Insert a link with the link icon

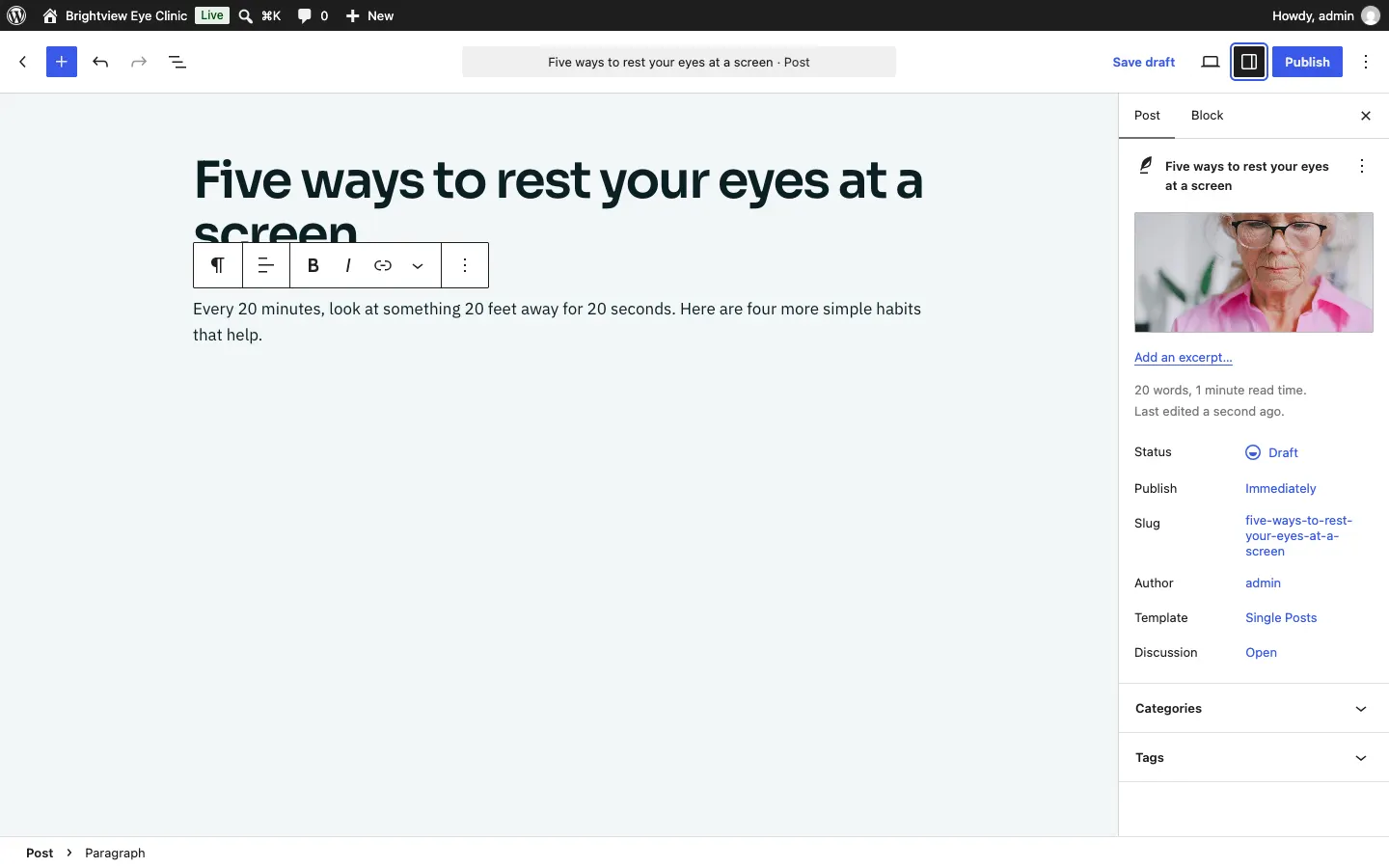pyautogui.click(x=383, y=265)
